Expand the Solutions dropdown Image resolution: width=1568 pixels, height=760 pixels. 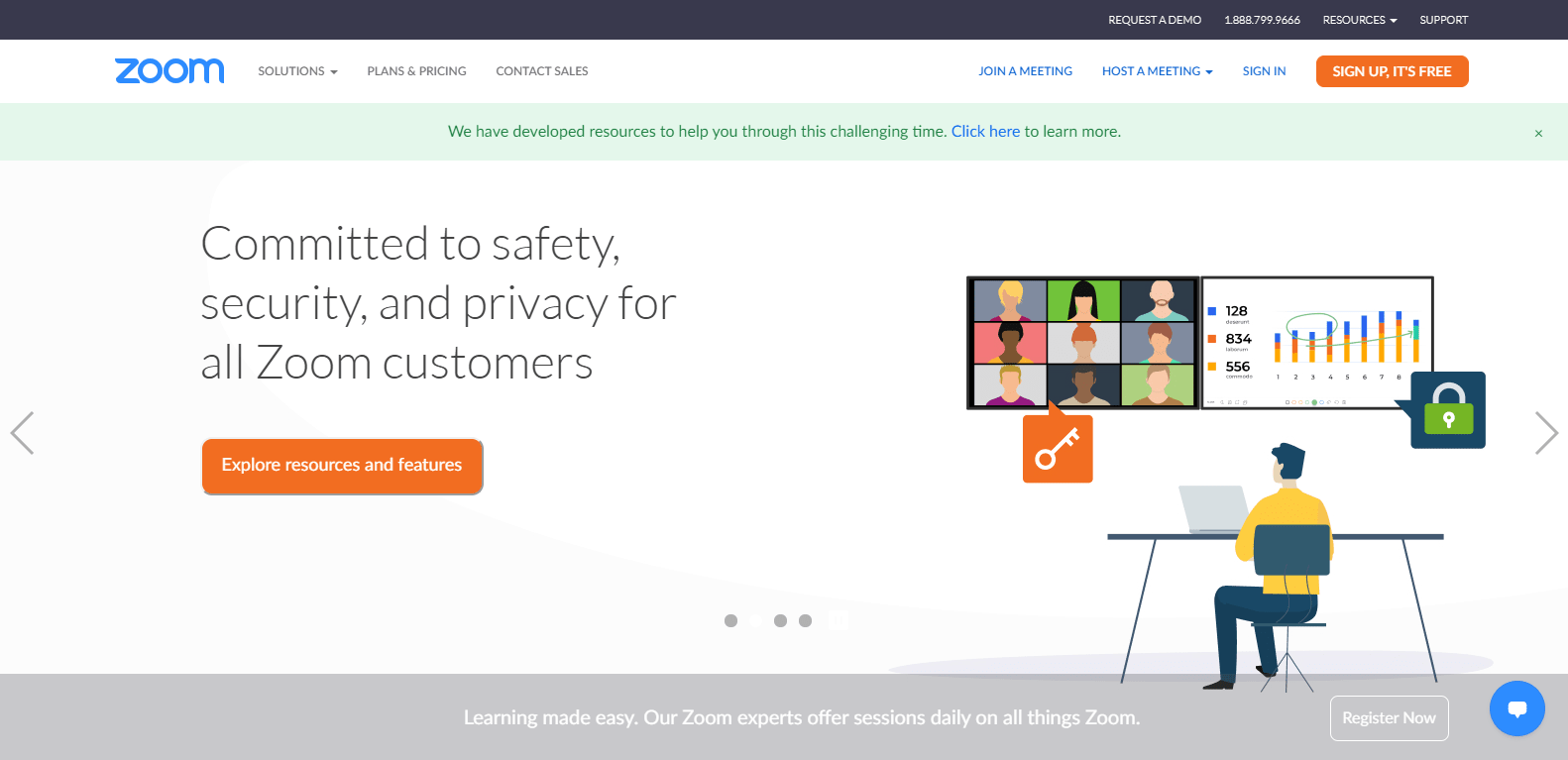click(297, 71)
